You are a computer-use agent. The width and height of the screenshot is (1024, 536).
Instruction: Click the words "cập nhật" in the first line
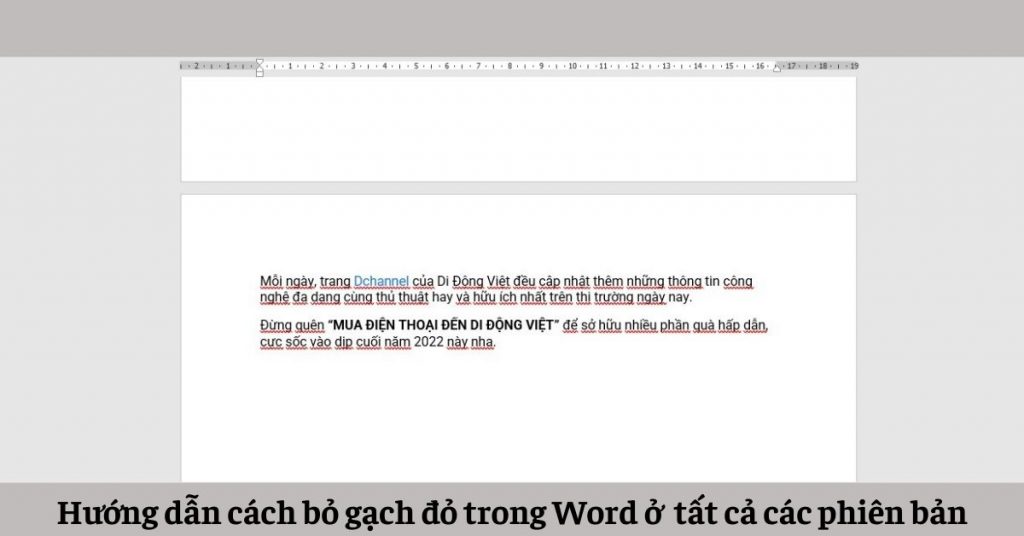coord(564,282)
